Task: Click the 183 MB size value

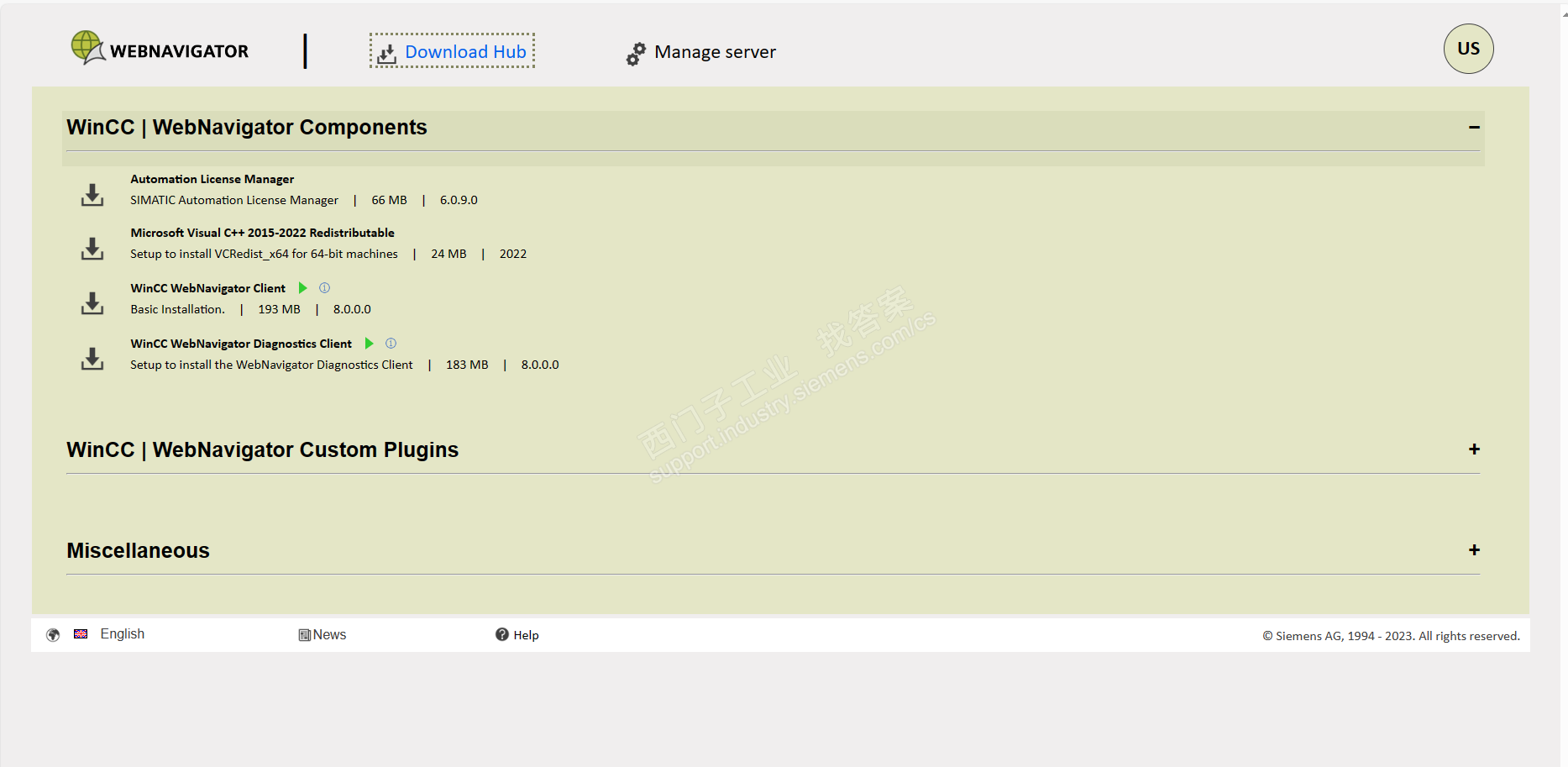Action: [467, 365]
